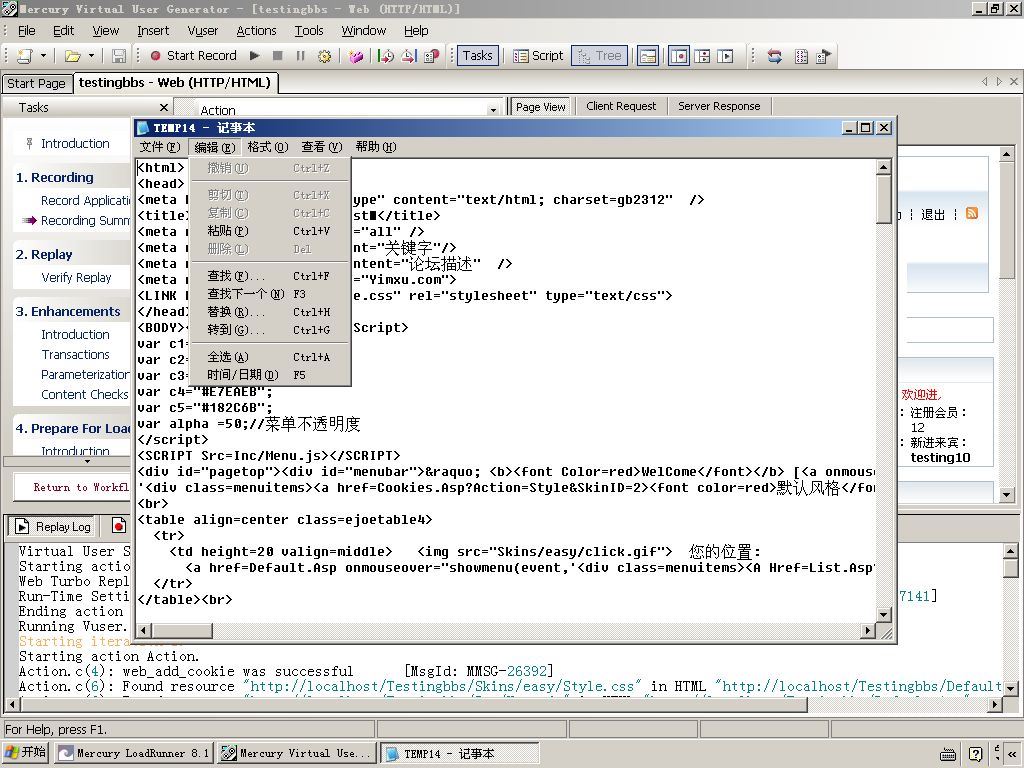1024x768 pixels.
Task: Expand the Open file dropdown arrow
Action: click(91, 56)
